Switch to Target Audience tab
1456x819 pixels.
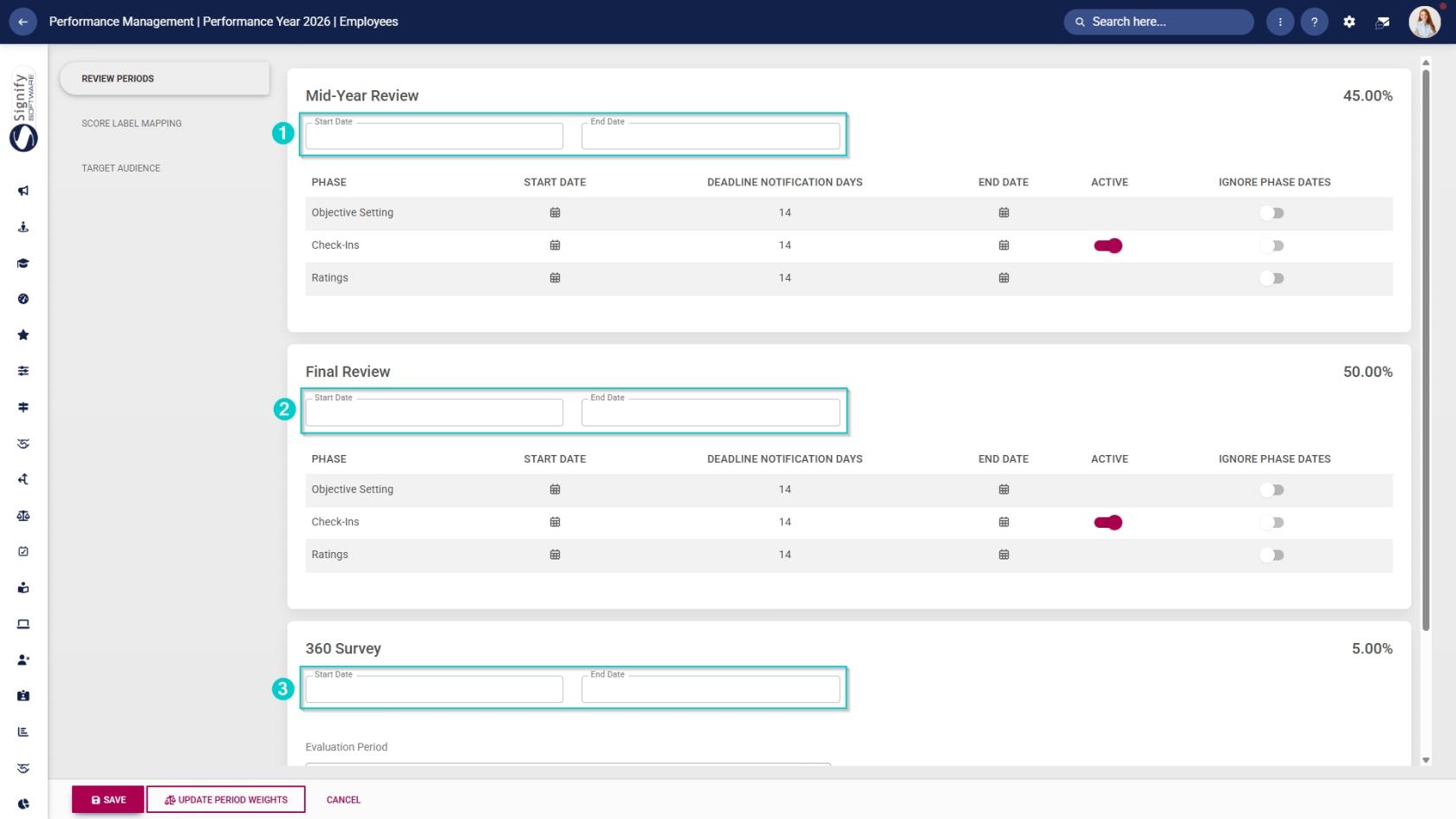click(x=121, y=168)
